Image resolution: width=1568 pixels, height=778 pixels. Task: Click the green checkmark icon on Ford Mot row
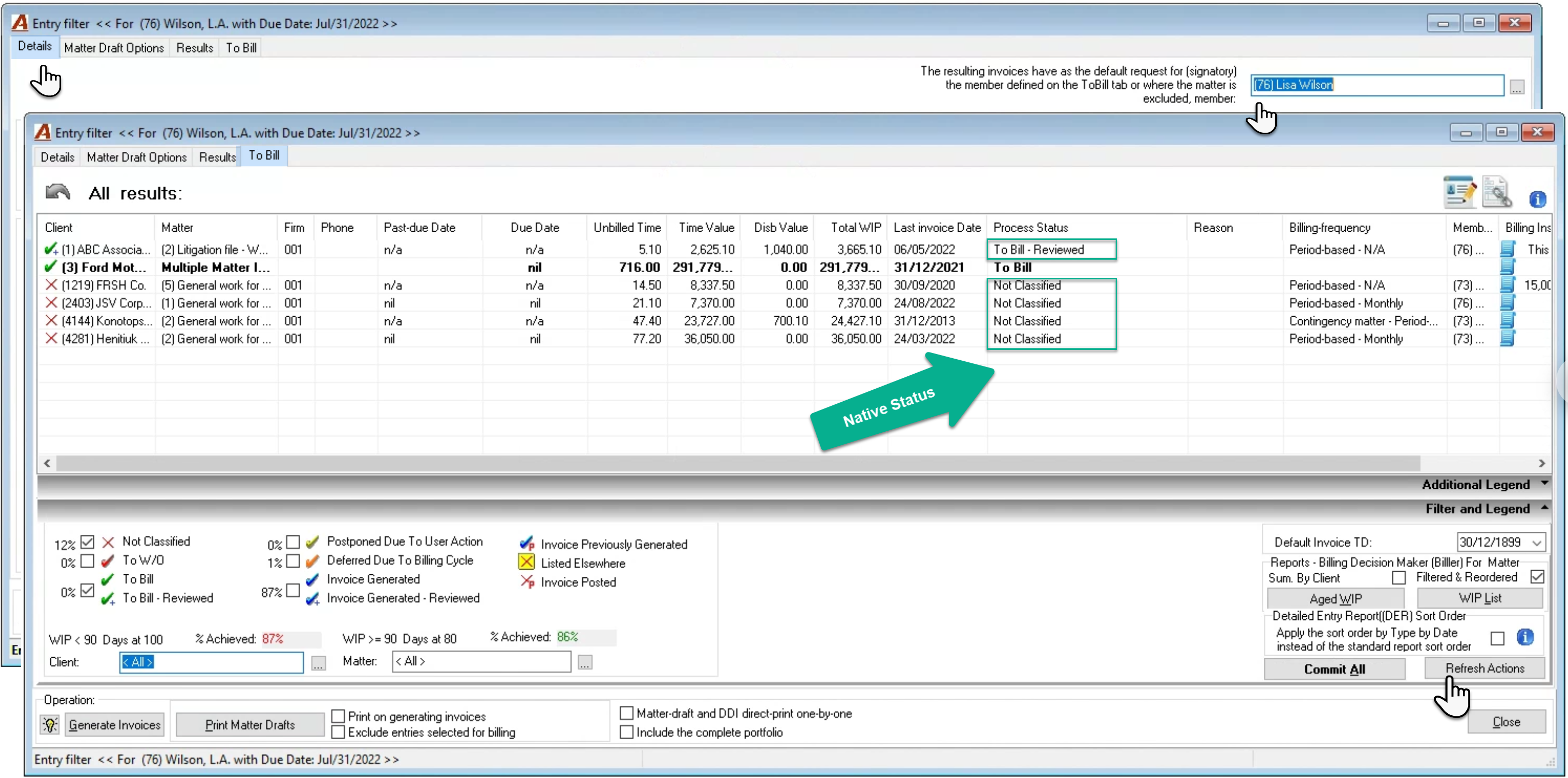point(51,266)
